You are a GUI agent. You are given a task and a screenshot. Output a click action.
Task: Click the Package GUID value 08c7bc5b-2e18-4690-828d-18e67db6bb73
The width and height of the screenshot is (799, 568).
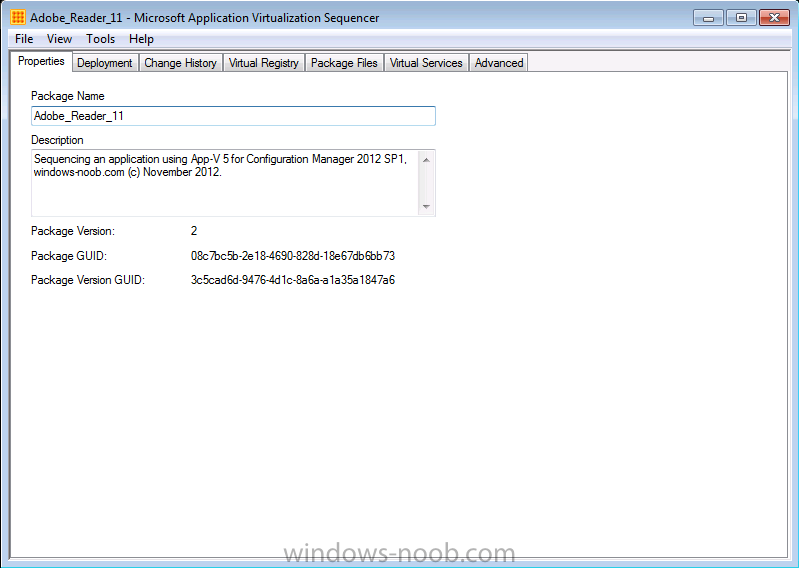(293, 256)
